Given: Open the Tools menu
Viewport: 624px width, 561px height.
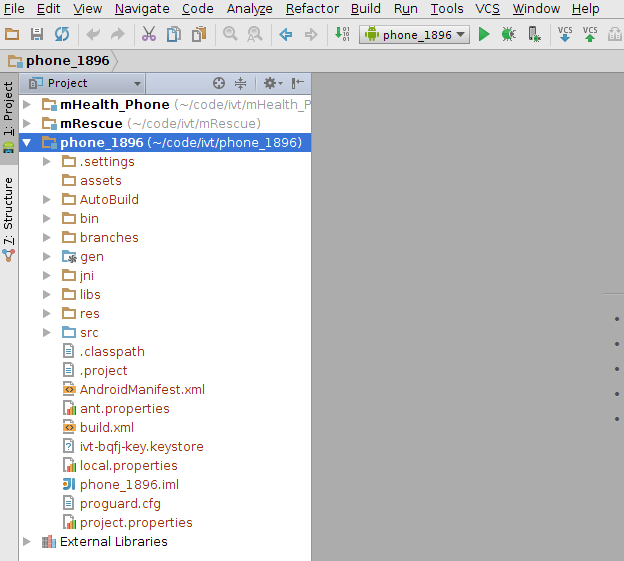Looking at the screenshot, I should (x=447, y=8).
